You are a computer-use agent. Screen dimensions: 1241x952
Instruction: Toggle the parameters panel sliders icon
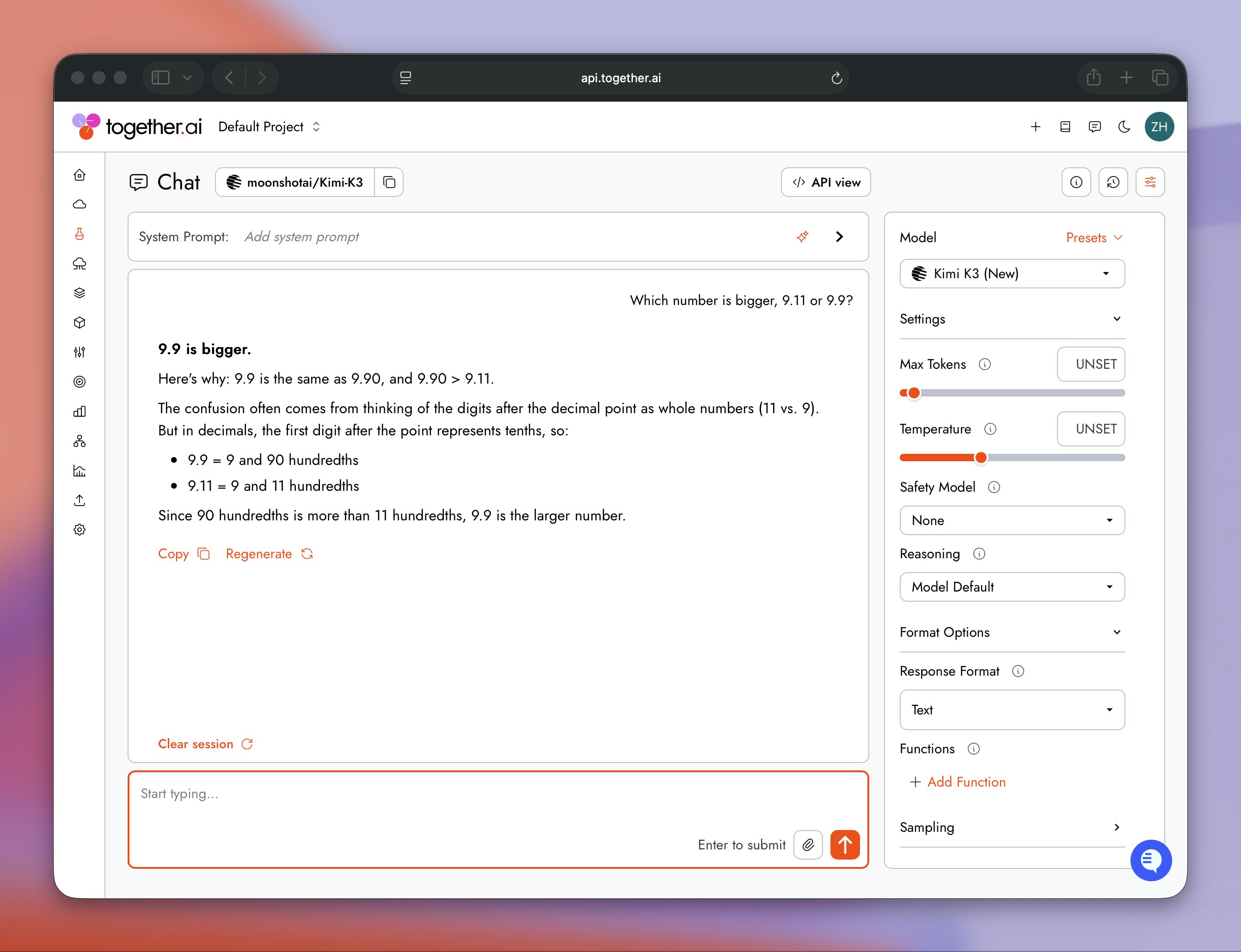(1150, 182)
